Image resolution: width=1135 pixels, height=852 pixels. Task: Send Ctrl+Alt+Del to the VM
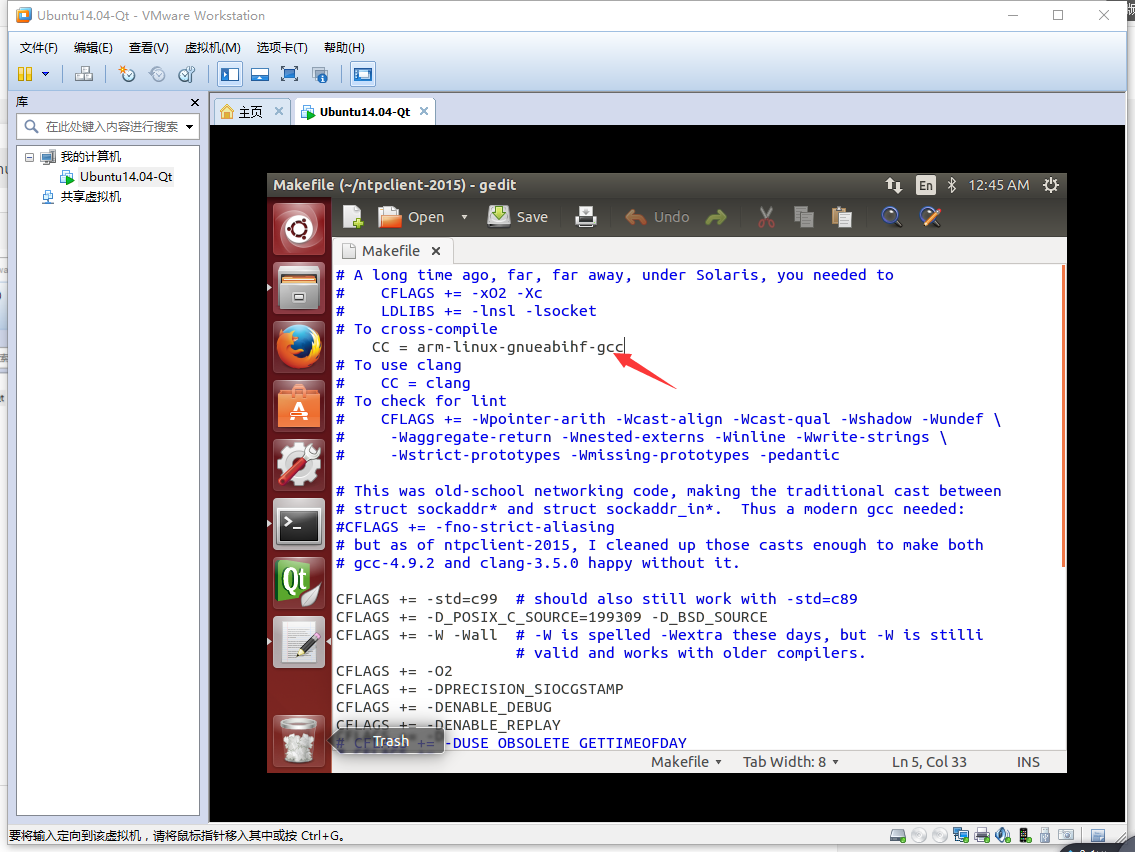(x=84, y=74)
